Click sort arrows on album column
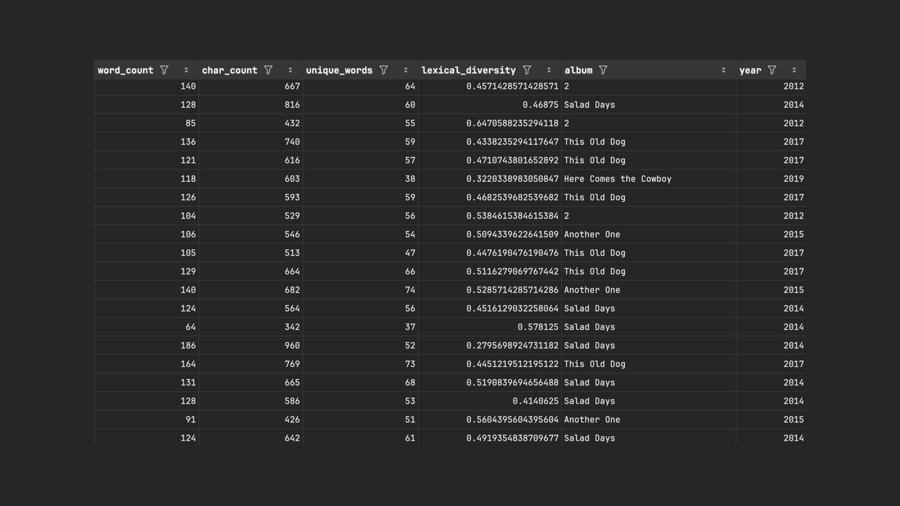 coord(723,70)
